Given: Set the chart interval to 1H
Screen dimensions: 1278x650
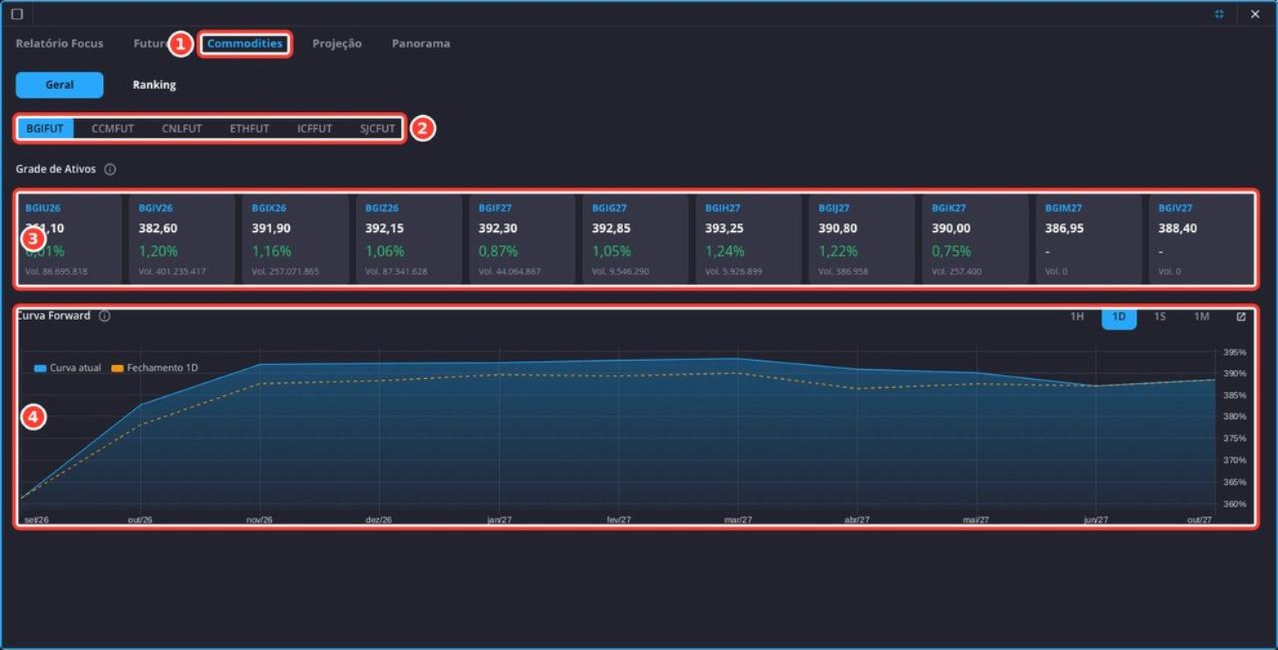Looking at the screenshot, I should pos(1077,317).
